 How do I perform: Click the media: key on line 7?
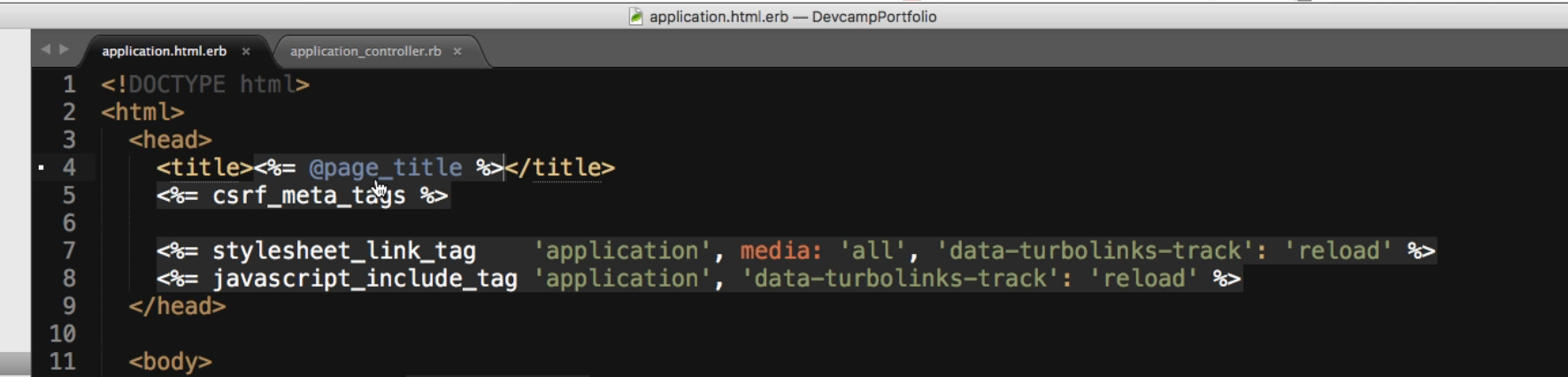[780, 250]
